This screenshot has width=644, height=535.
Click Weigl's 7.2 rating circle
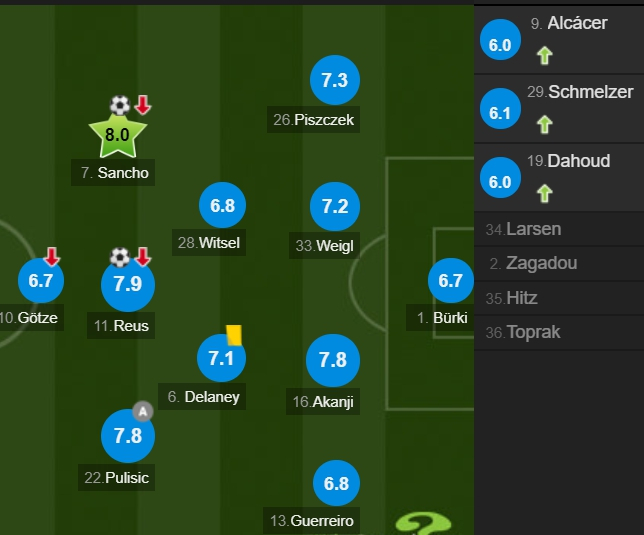[x=334, y=207]
